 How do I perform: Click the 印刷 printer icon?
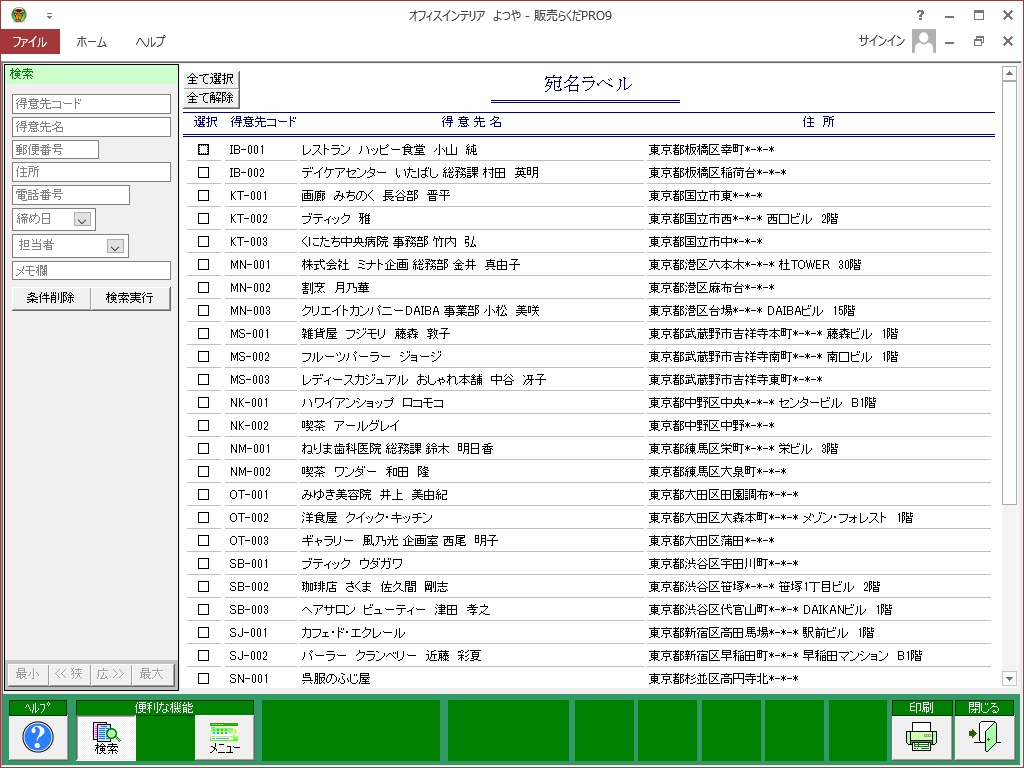click(x=921, y=737)
